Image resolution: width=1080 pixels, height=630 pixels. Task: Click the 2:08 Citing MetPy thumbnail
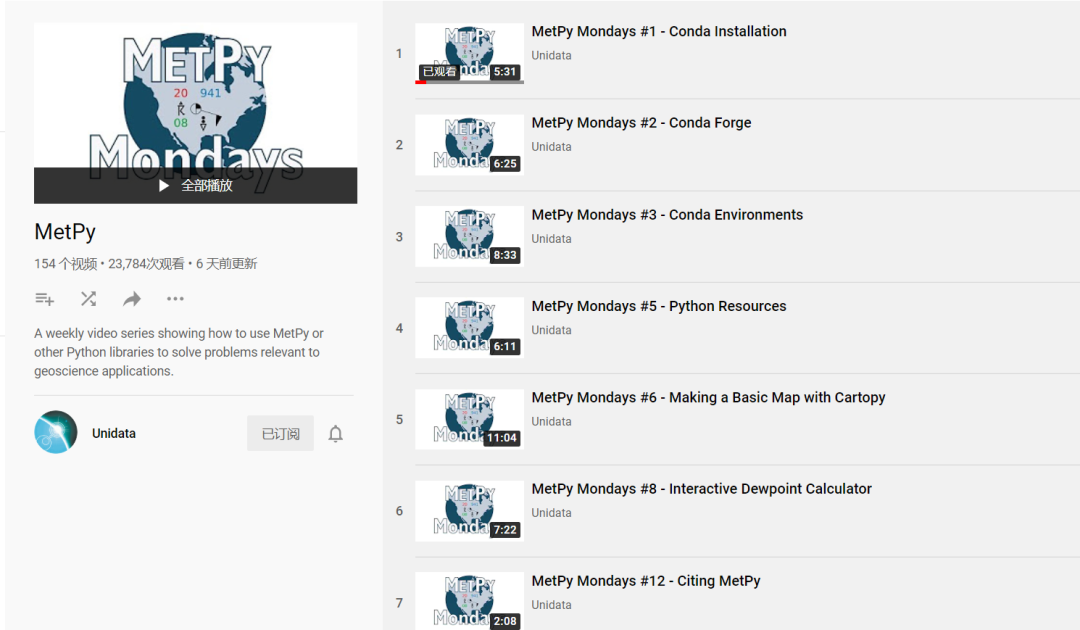469,601
